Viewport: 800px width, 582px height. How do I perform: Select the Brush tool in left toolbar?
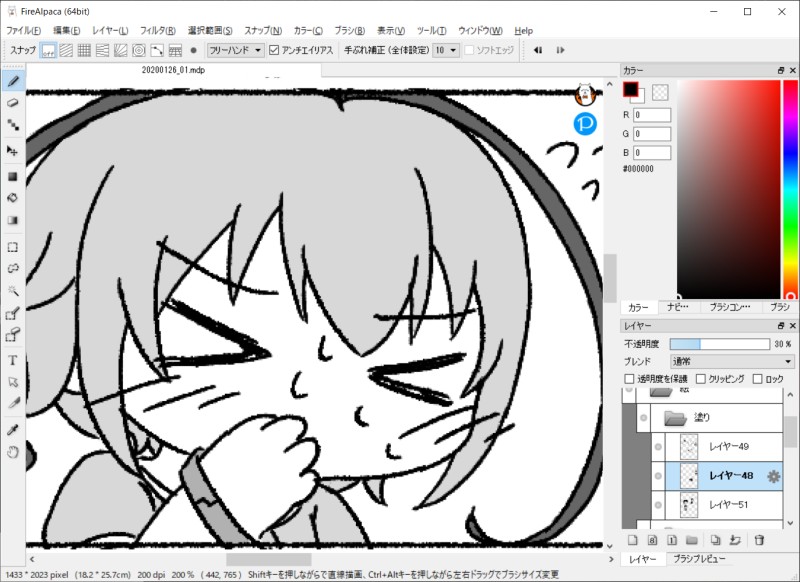(13, 81)
